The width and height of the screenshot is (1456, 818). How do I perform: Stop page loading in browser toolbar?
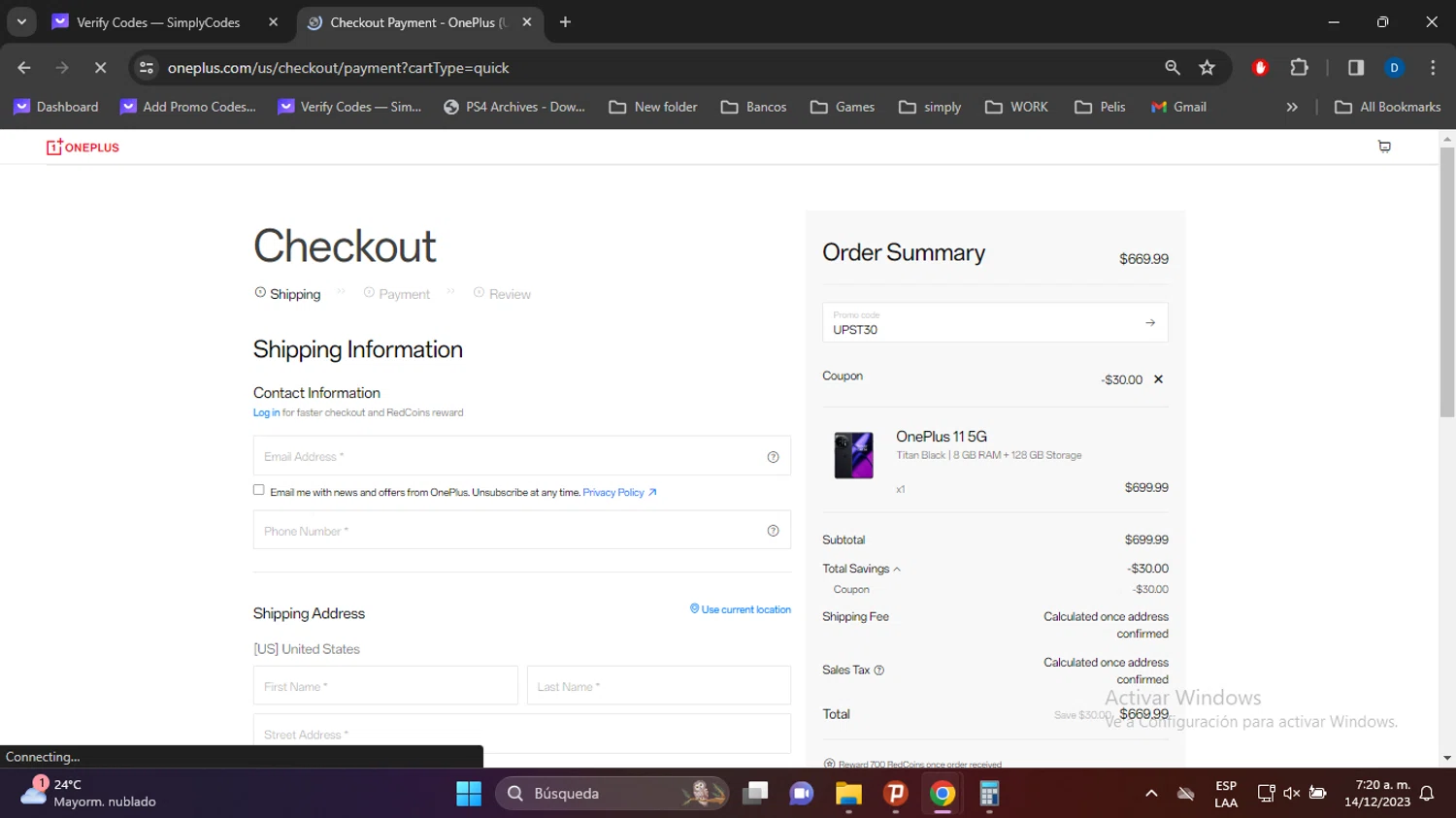coord(100,68)
